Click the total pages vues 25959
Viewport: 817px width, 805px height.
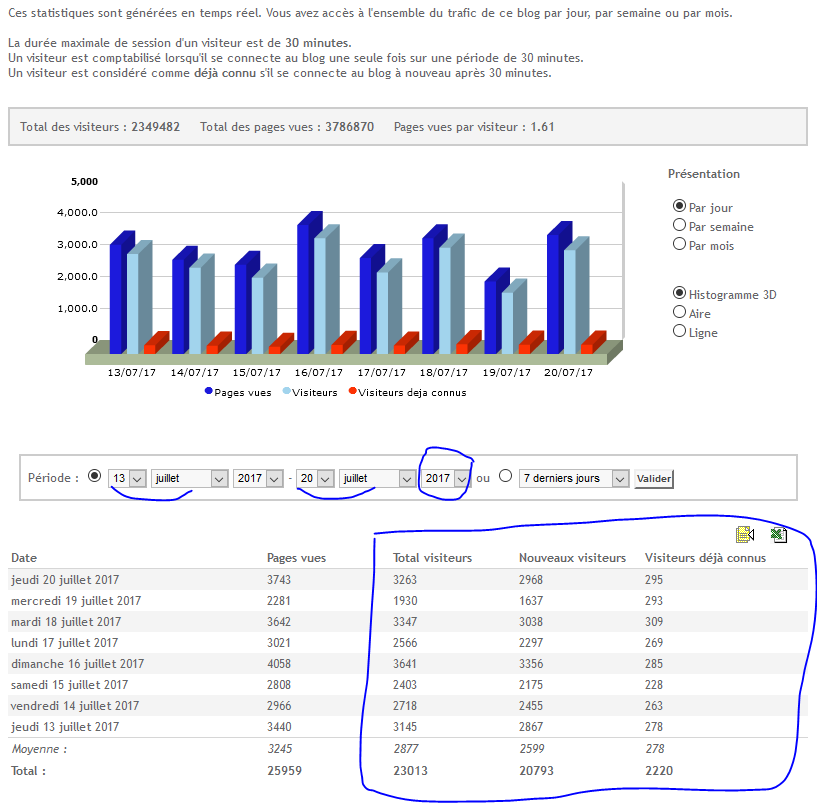[x=284, y=771]
